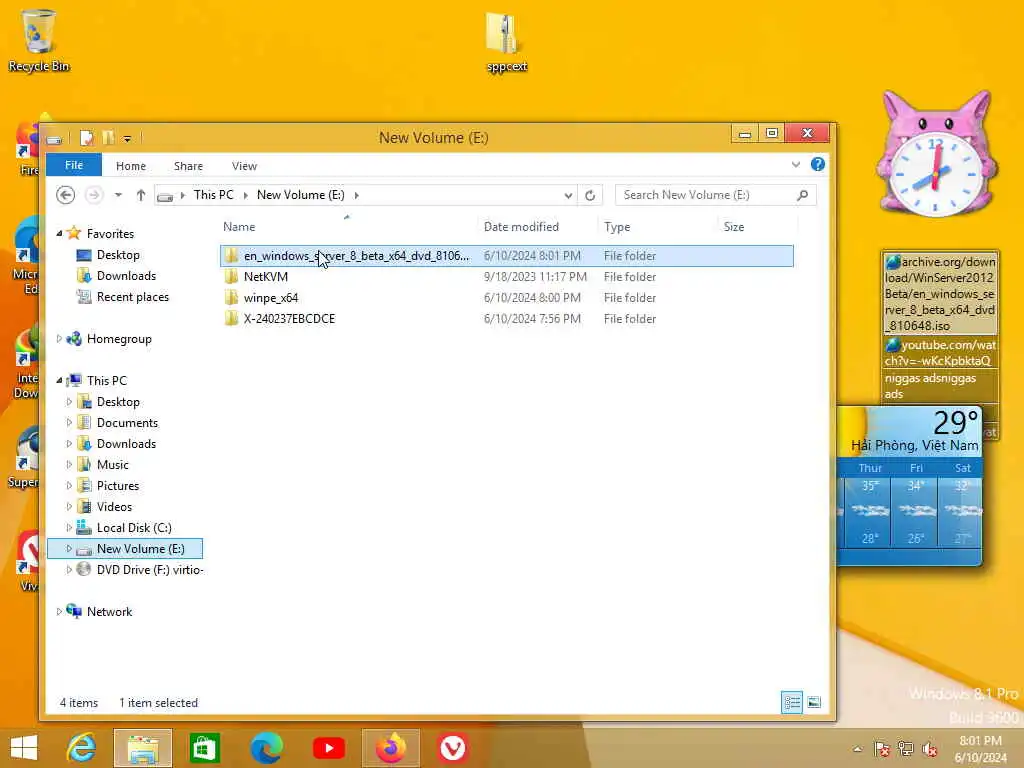Screen dimensions: 1024x768
Task: Select Music under This PC
Action: click(112, 464)
